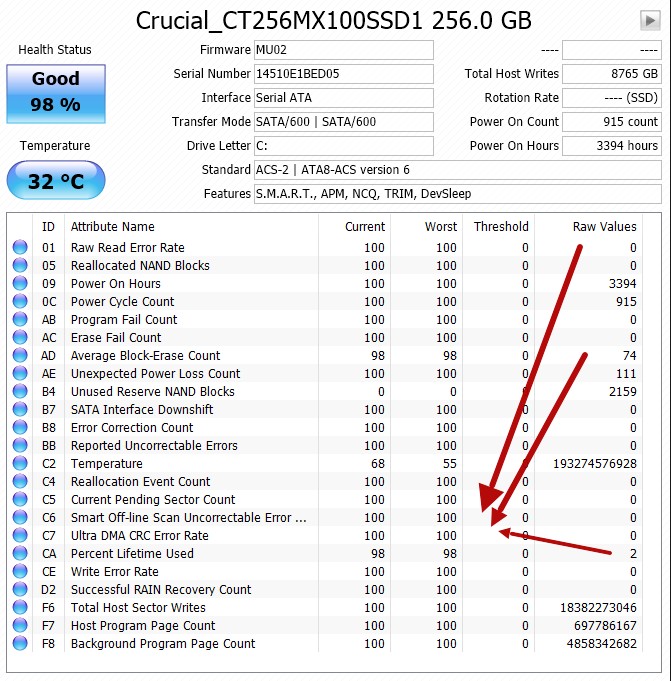Click the Good 98 % health status button
The width and height of the screenshot is (671, 681).
point(56,93)
